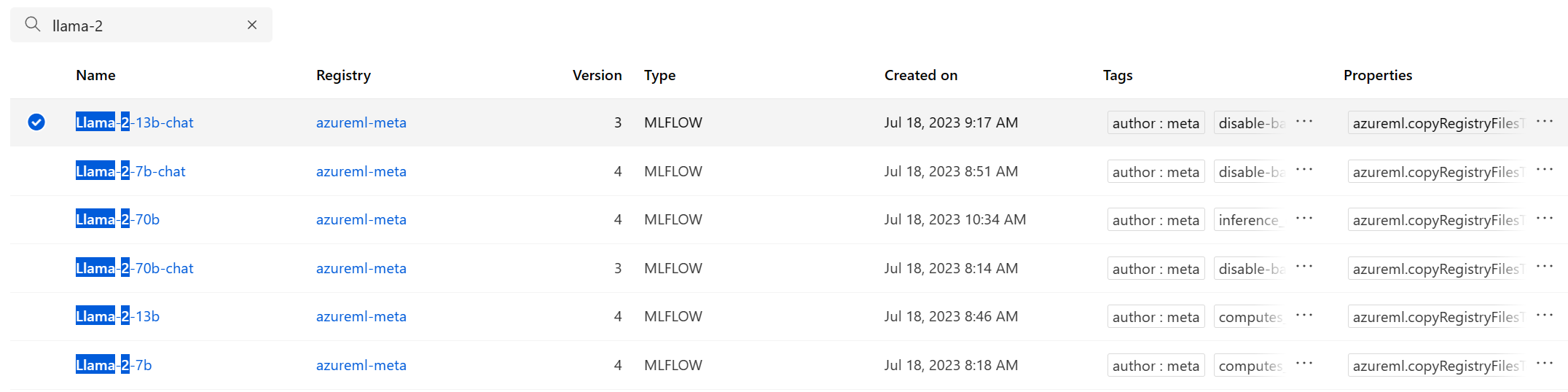Uncheck the Llama-2-13b-chat row checkbox
The width and height of the screenshot is (1568, 392).
(36, 122)
